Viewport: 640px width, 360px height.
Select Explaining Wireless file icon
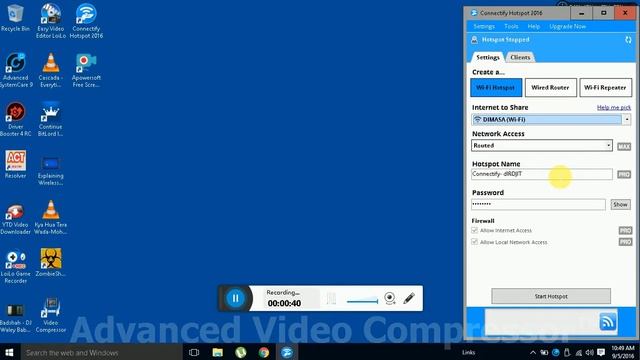51,171
